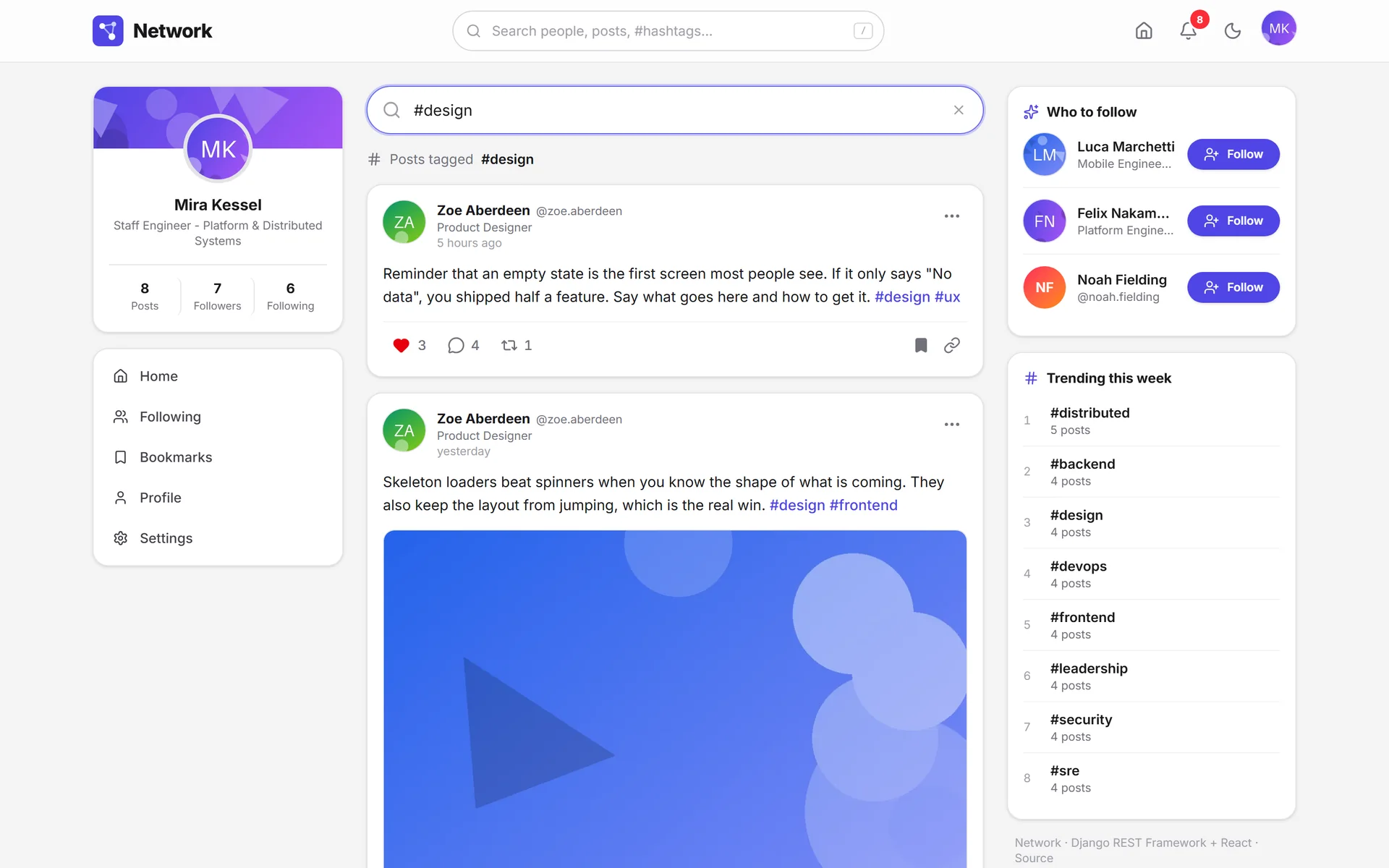The width and height of the screenshot is (1389, 868).
Task: Open the #backend trending tag
Action: (x=1151, y=472)
